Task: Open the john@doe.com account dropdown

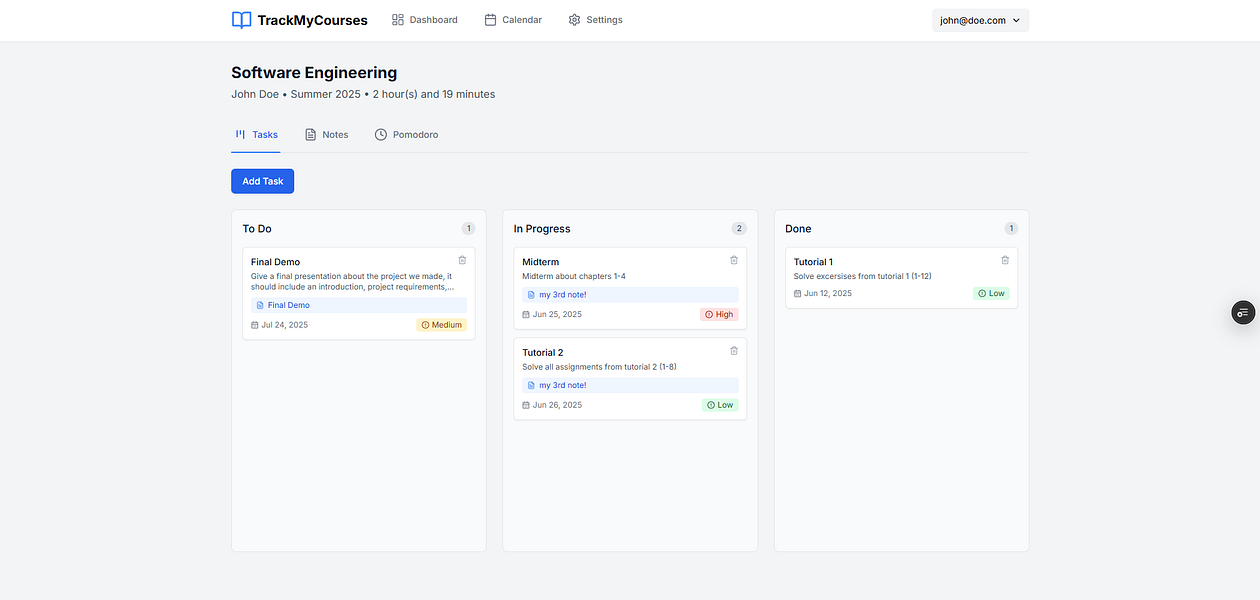Action: [980, 19]
